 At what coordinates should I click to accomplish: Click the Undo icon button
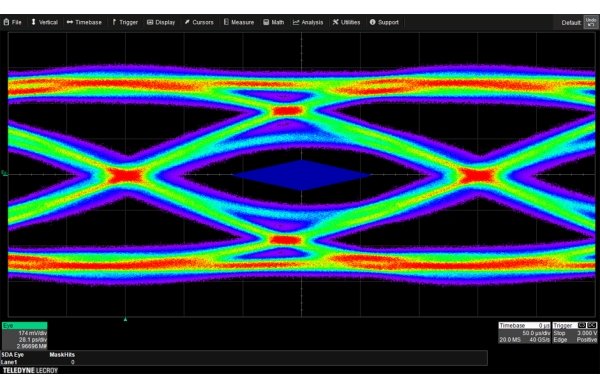pyautogui.click(x=591, y=22)
